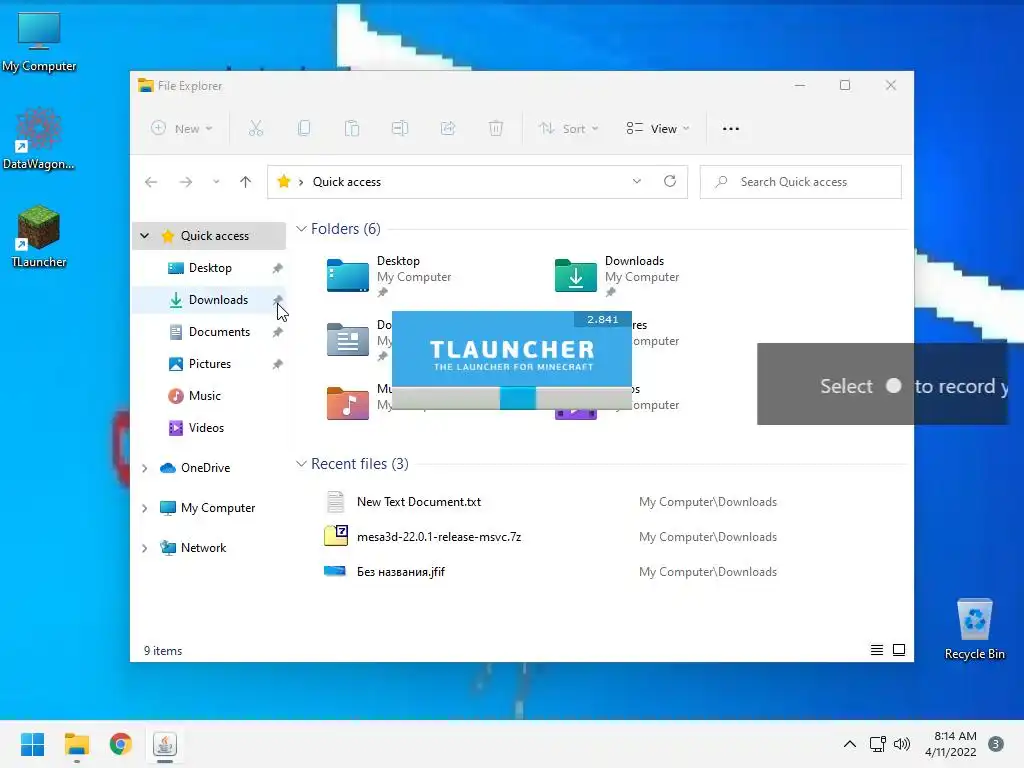1024x768 pixels.
Task: Click the Delete trash icon in toolbar
Action: pos(496,129)
